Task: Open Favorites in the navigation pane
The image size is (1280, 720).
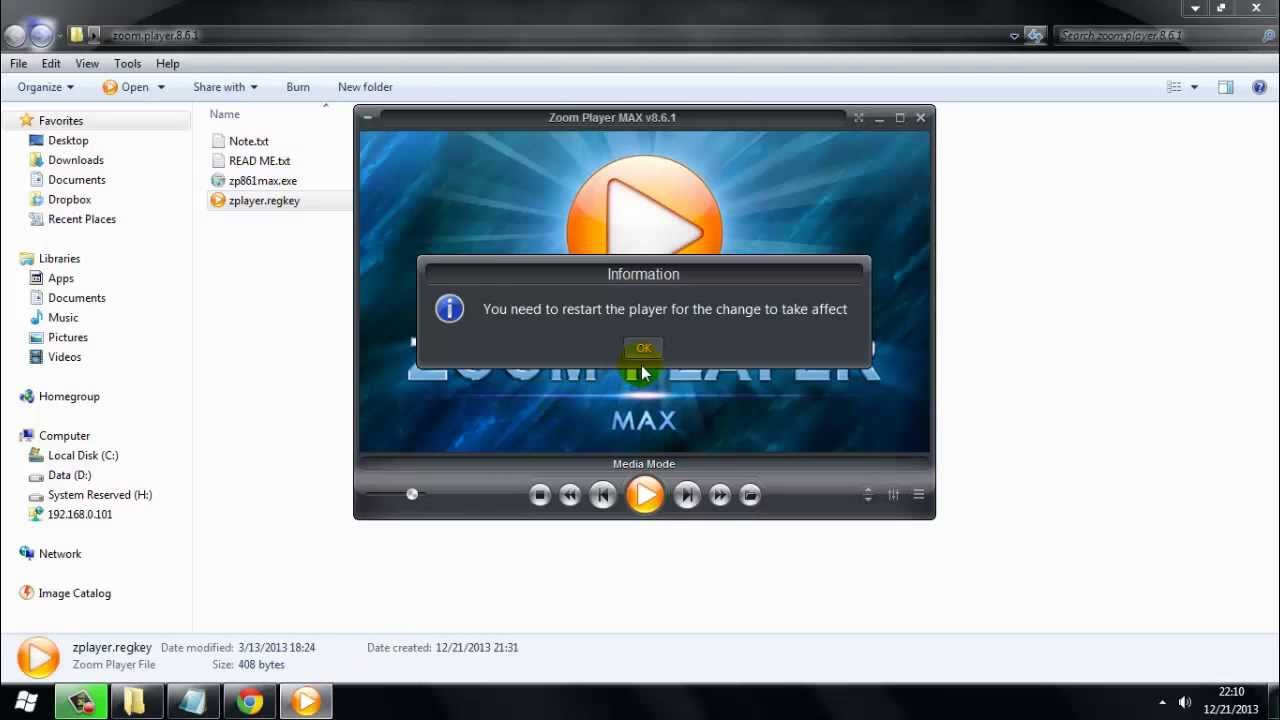Action: click(x=61, y=121)
